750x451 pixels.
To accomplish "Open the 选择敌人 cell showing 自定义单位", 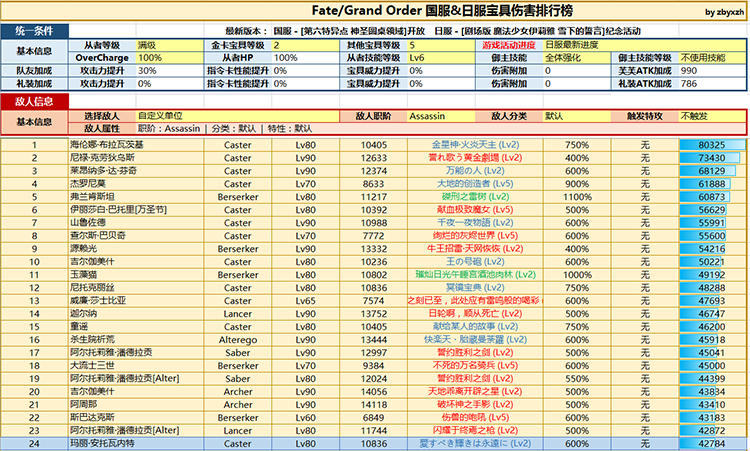I will (238, 116).
